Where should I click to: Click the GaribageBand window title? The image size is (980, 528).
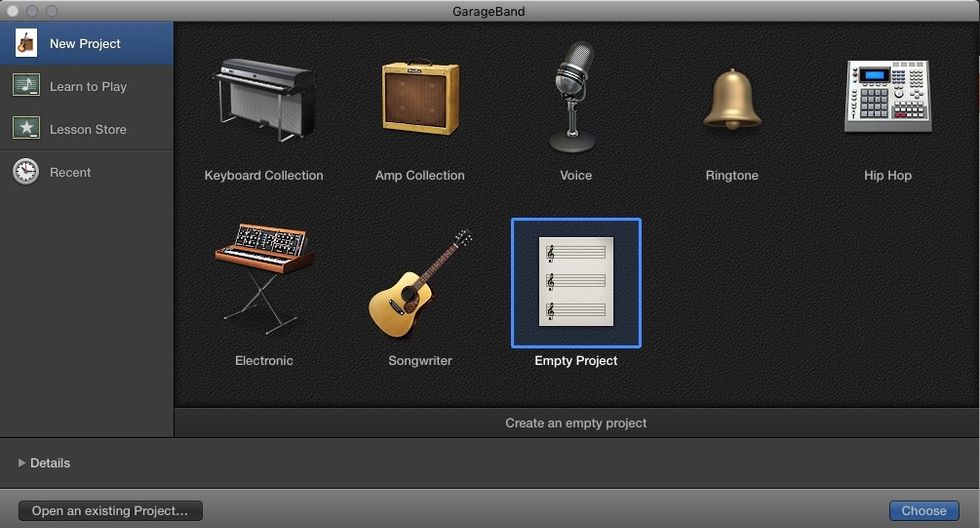click(489, 11)
